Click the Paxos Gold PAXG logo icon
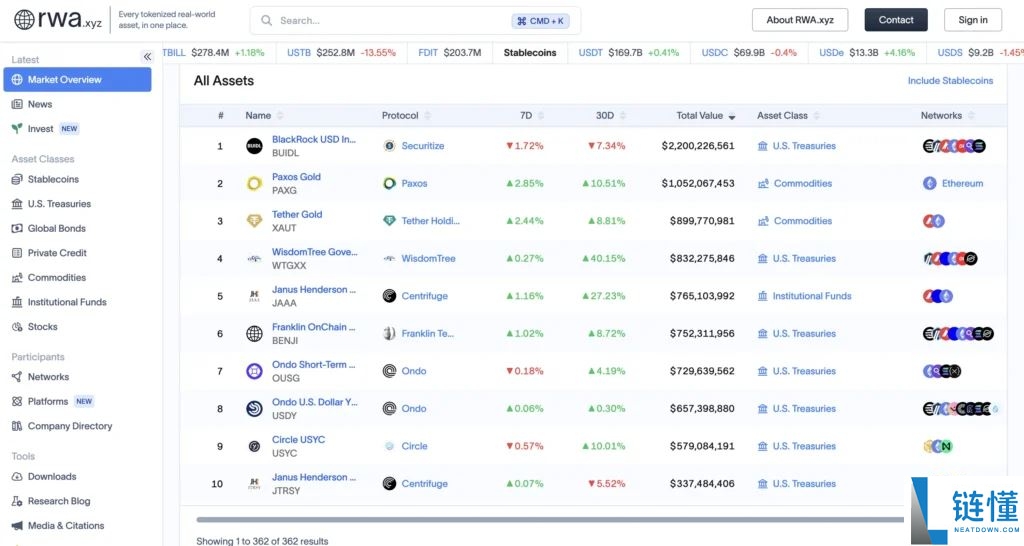The image size is (1024, 546). tap(254, 184)
